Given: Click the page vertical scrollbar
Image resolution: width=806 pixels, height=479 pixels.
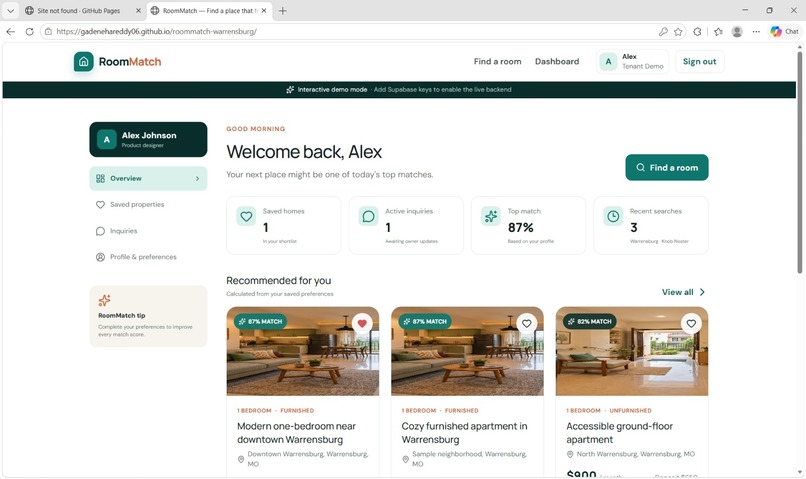Looking at the screenshot, I should click(x=799, y=162).
